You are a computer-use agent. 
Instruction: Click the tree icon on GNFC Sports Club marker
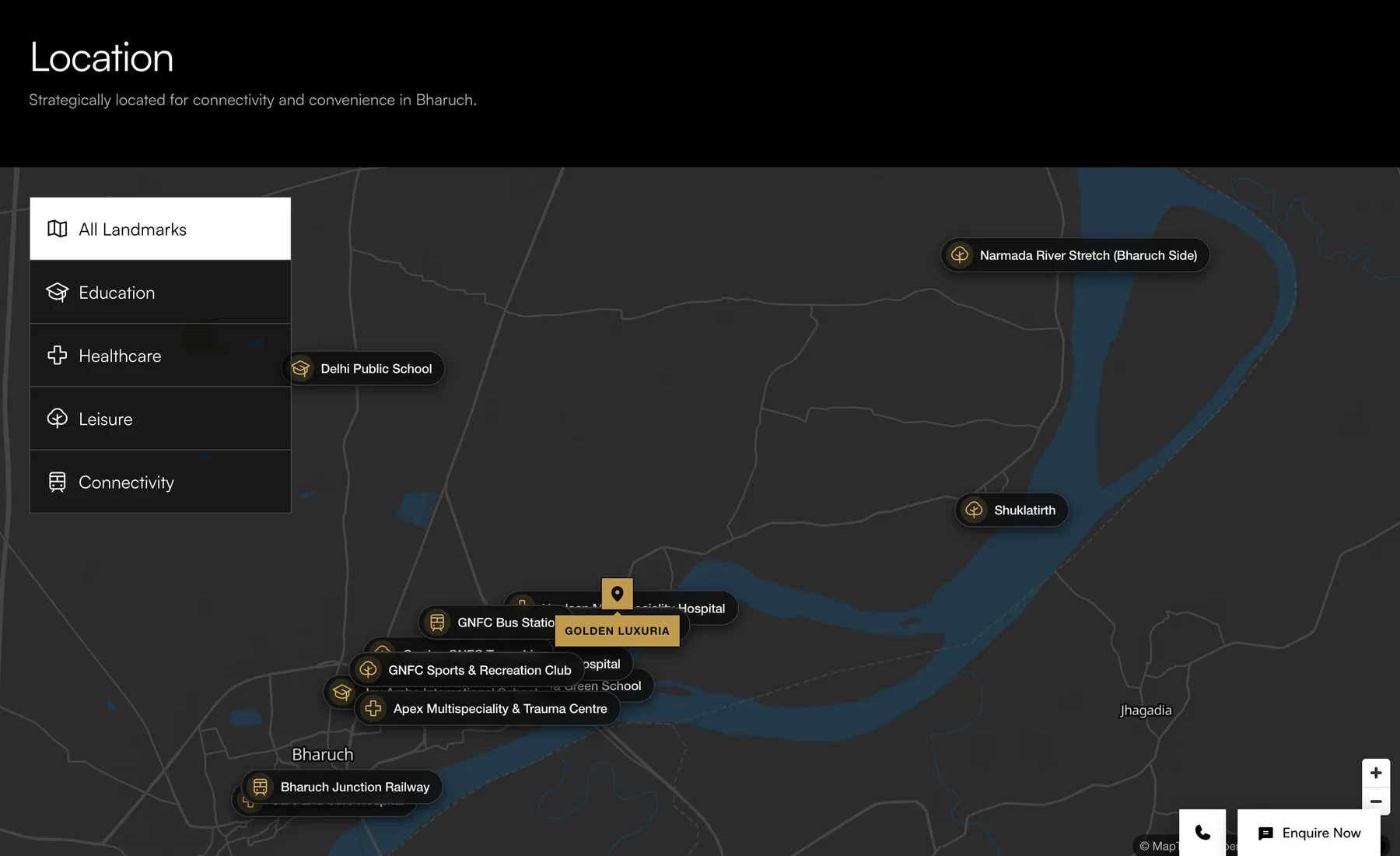point(369,670)
